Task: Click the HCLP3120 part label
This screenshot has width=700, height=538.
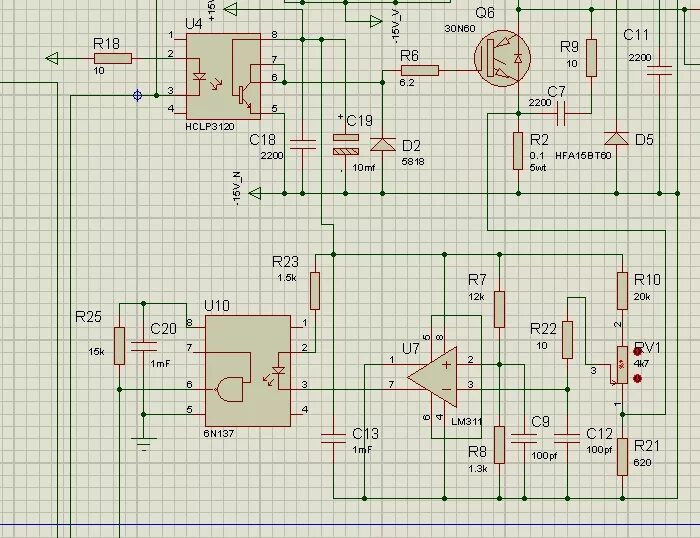Action: (210, 127)
